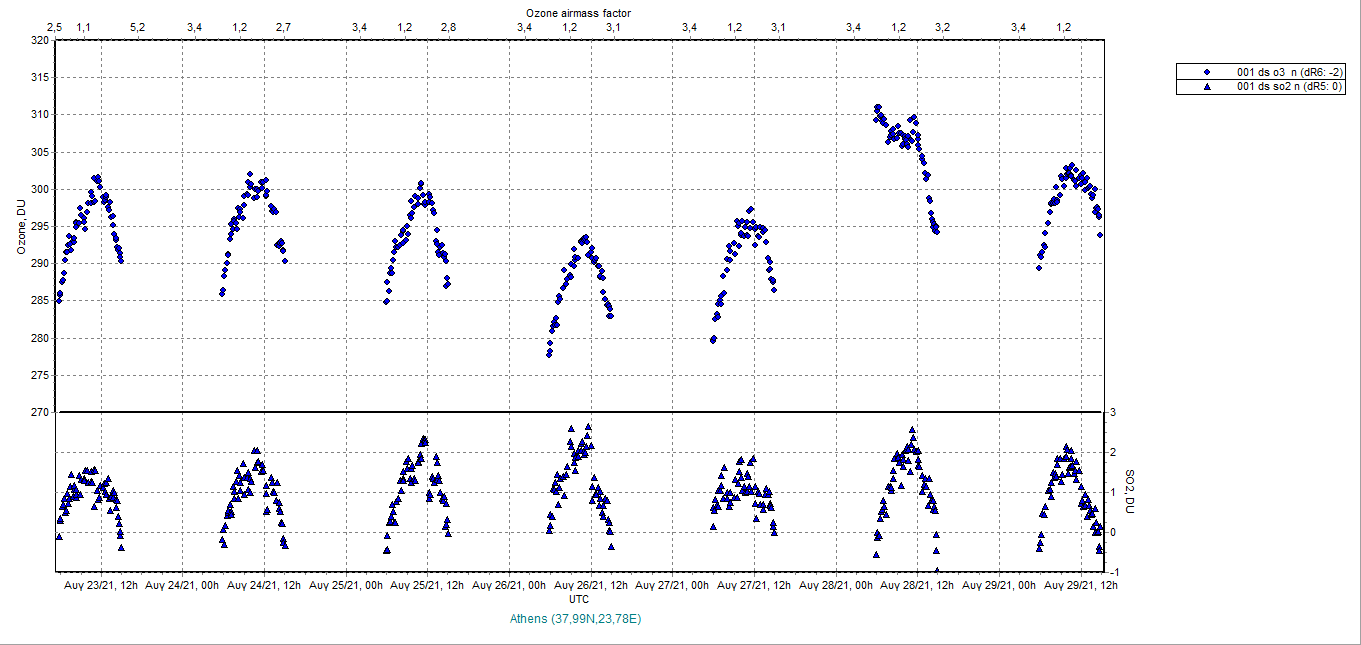This screenshot has width=1361, height=645.
Task: Click the 'UTC' x-axis label
Action: [578, 599]
